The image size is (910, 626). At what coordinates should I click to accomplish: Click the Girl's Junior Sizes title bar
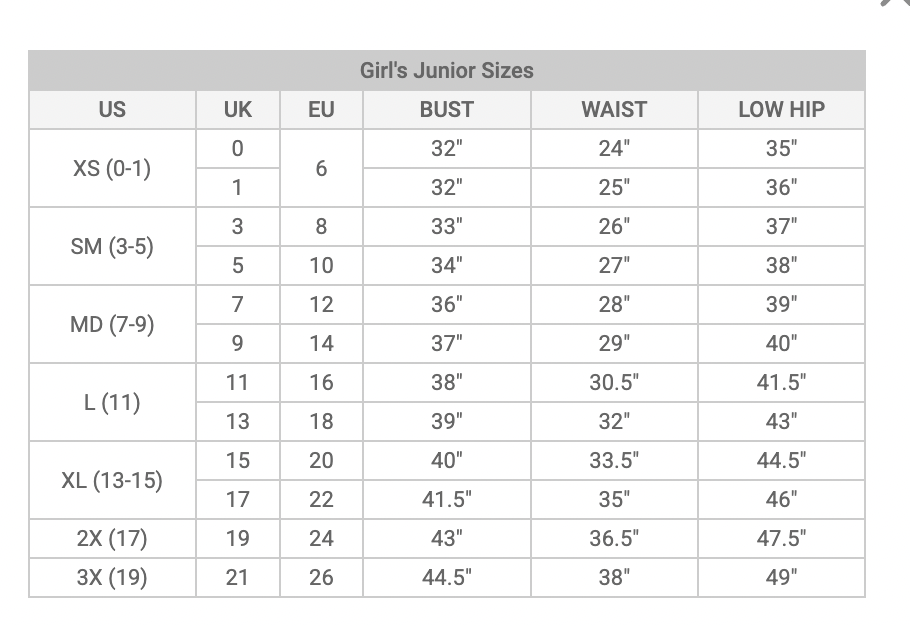point(446,71)
